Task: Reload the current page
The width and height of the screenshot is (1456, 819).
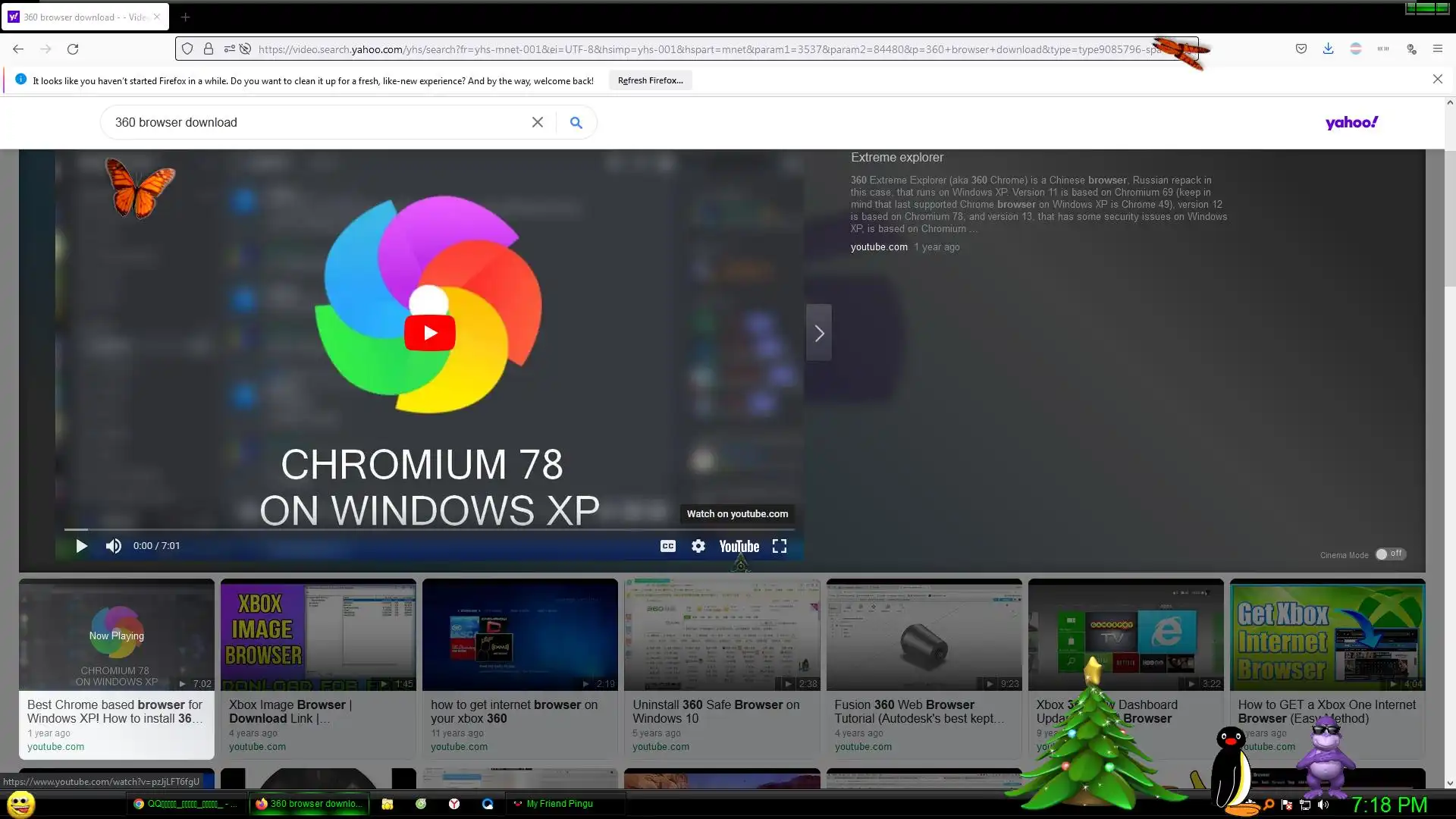Action: (x=73, y=49)
